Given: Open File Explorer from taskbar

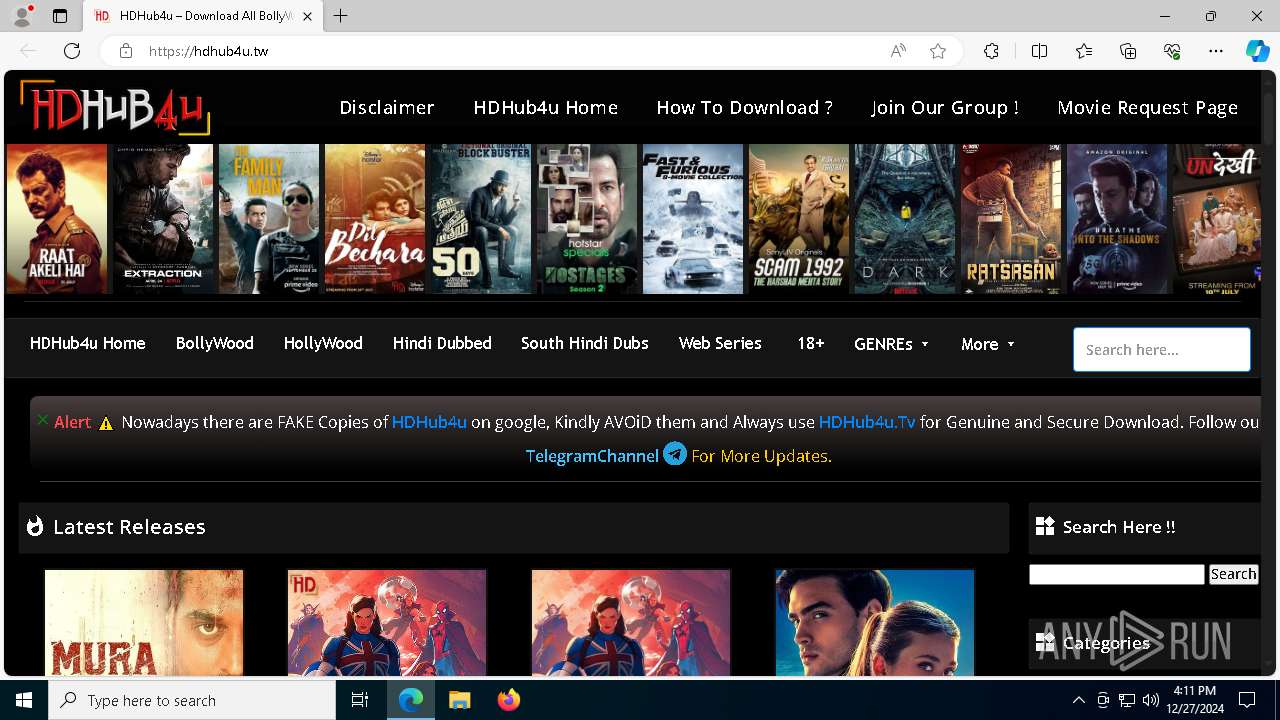Looking at the screenshot, I should tap(459, 700).
